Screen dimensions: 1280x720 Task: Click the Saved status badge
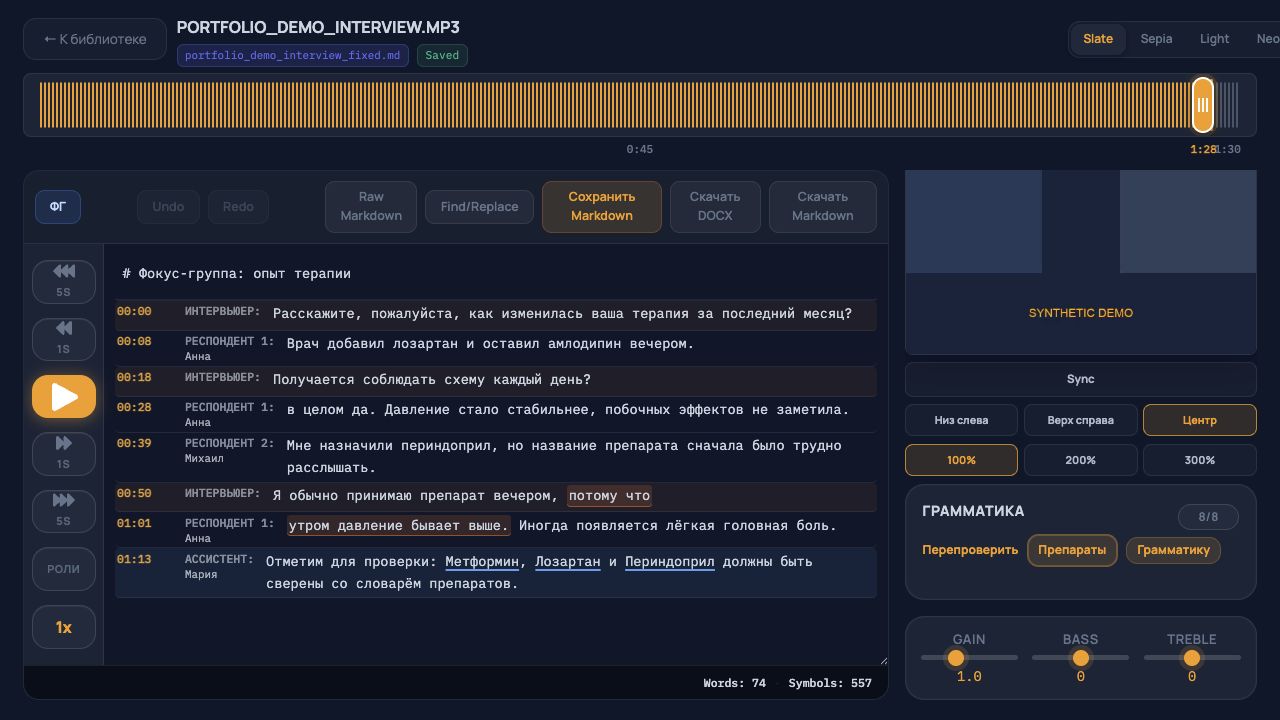442,56
